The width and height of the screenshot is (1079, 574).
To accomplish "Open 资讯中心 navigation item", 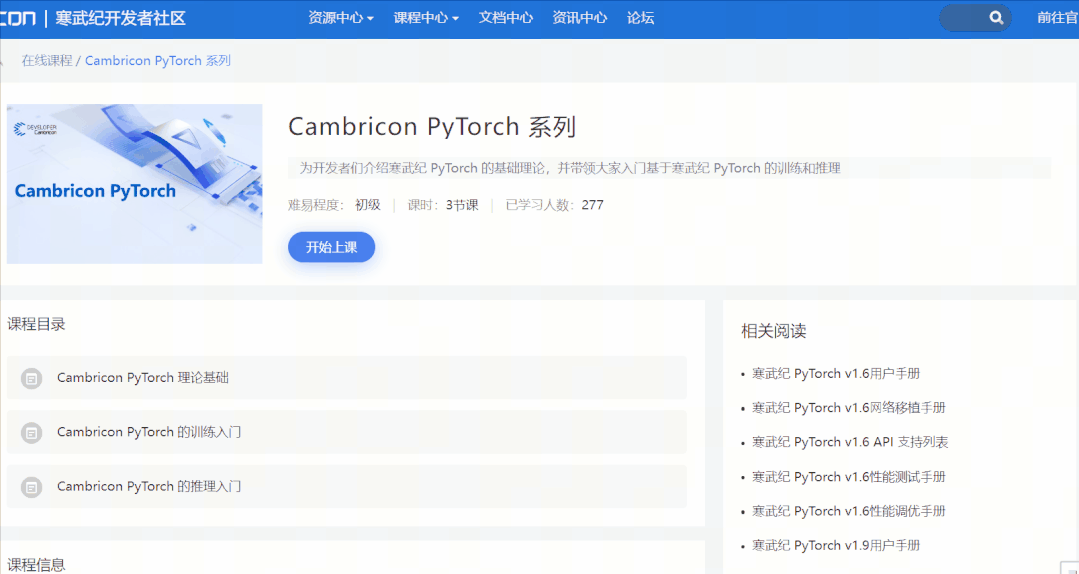I will (x=579, y=18).
